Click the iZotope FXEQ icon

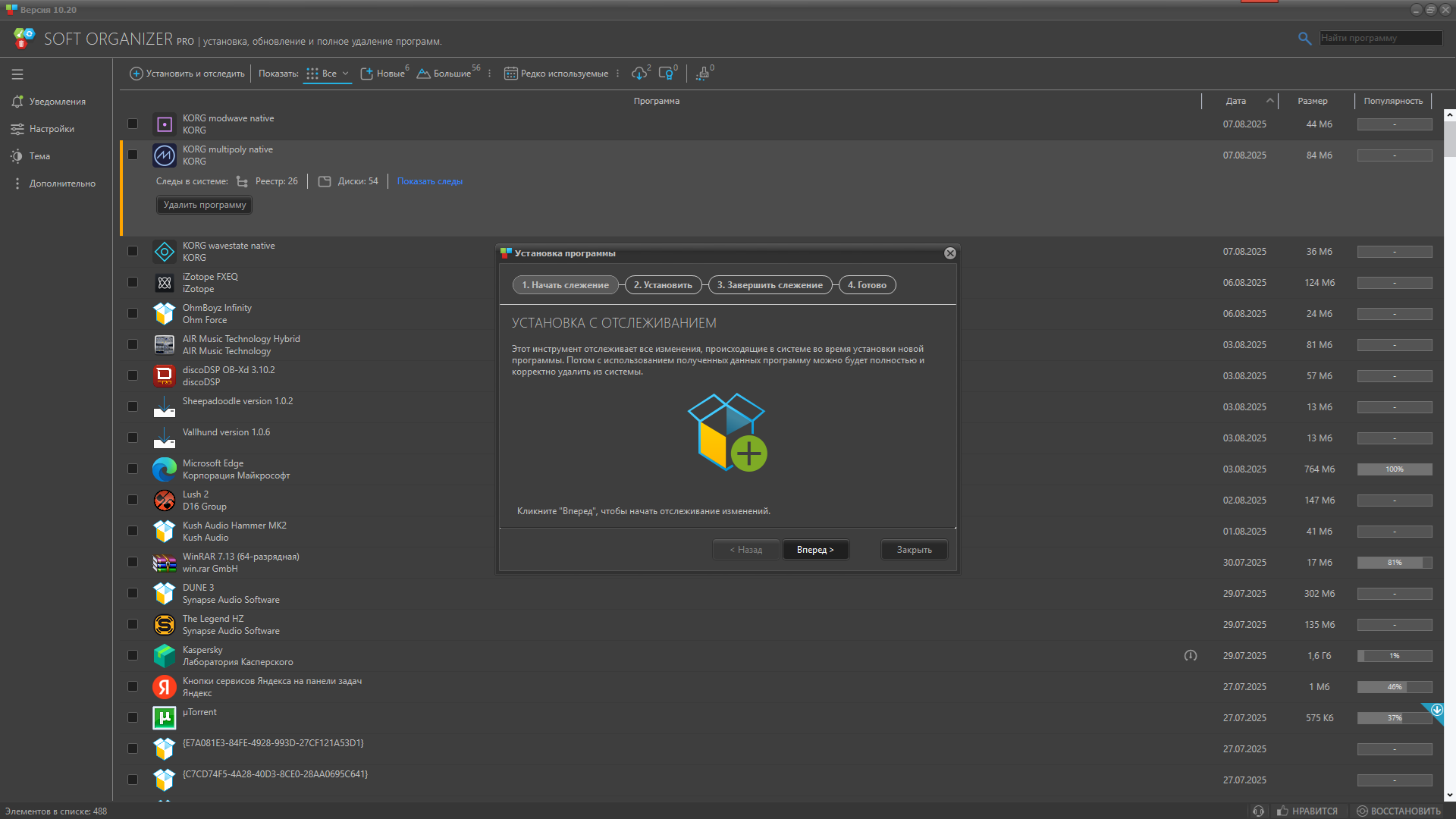coord(165,283)
